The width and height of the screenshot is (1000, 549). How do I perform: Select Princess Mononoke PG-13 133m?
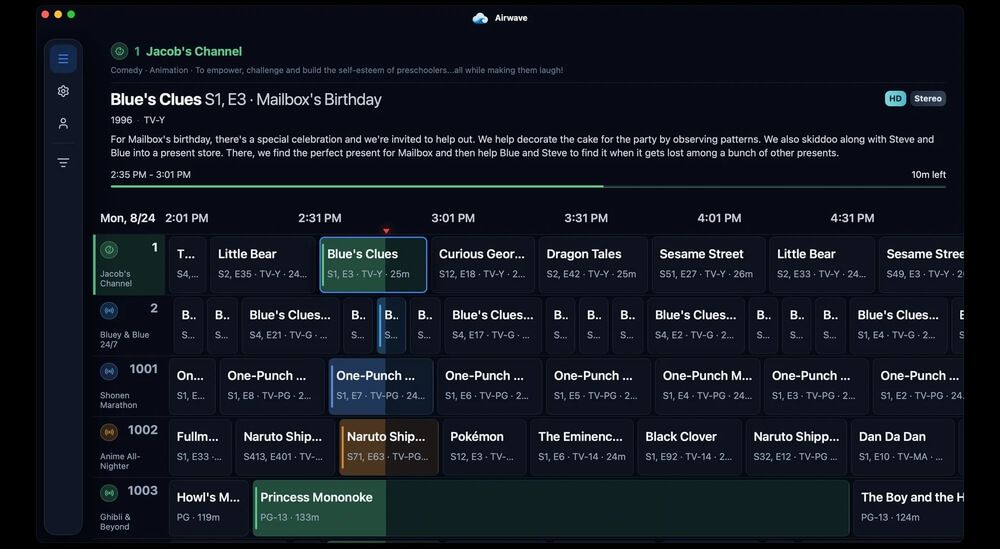tap(551, 508)
